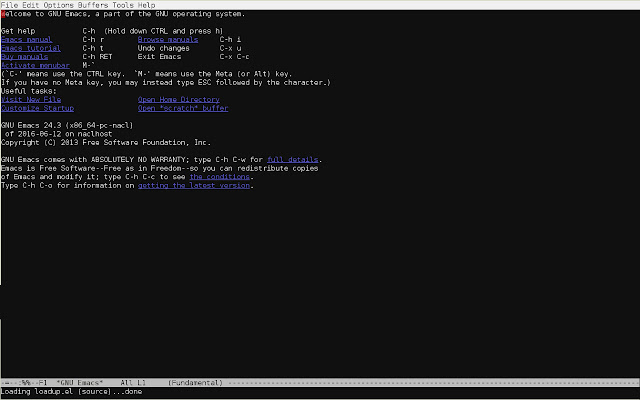Click Open *scratch* buffer link
The image size is (640, 400).
[183, 108]
